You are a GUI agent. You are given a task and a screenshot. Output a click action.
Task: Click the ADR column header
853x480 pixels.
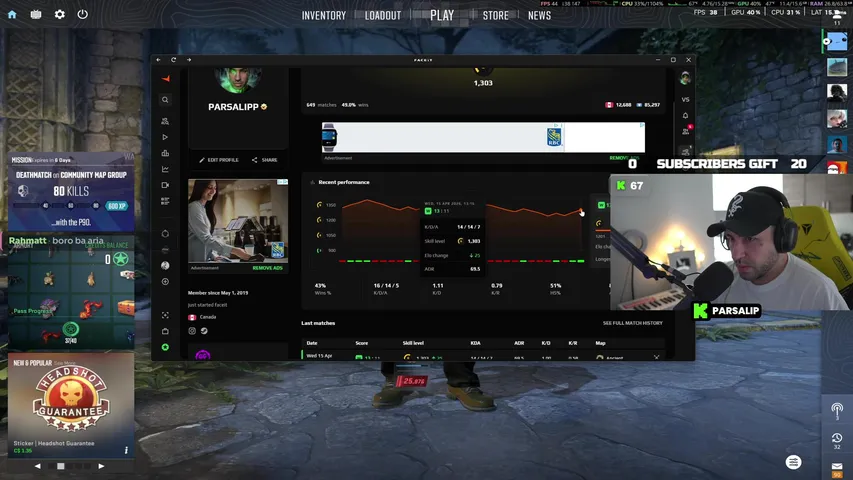519,343
